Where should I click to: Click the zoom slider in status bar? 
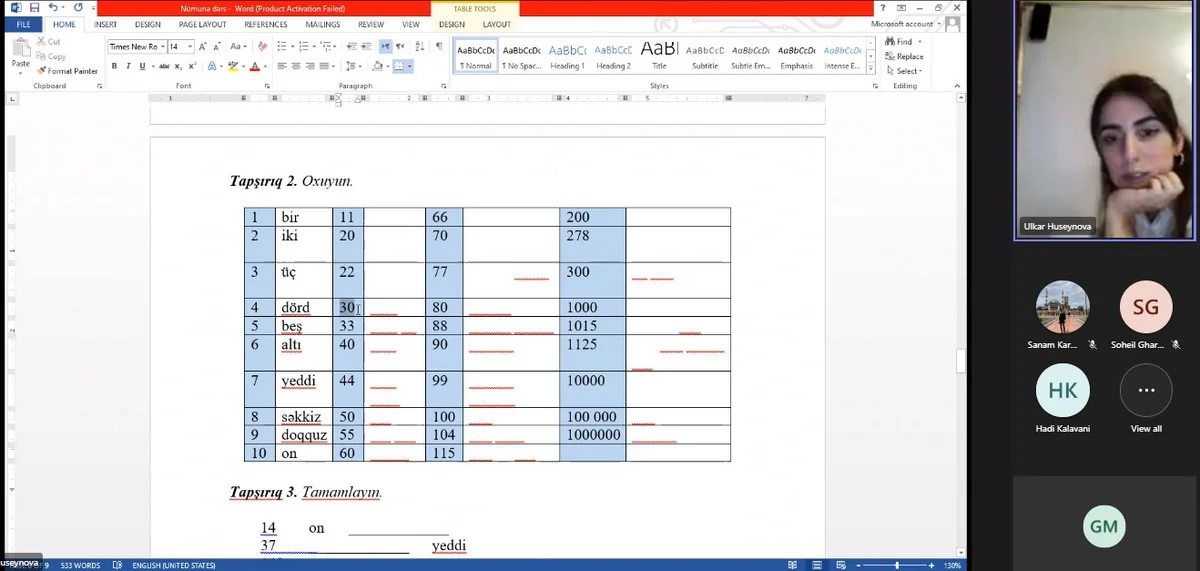pyautogui.click(x=897, y=565)
